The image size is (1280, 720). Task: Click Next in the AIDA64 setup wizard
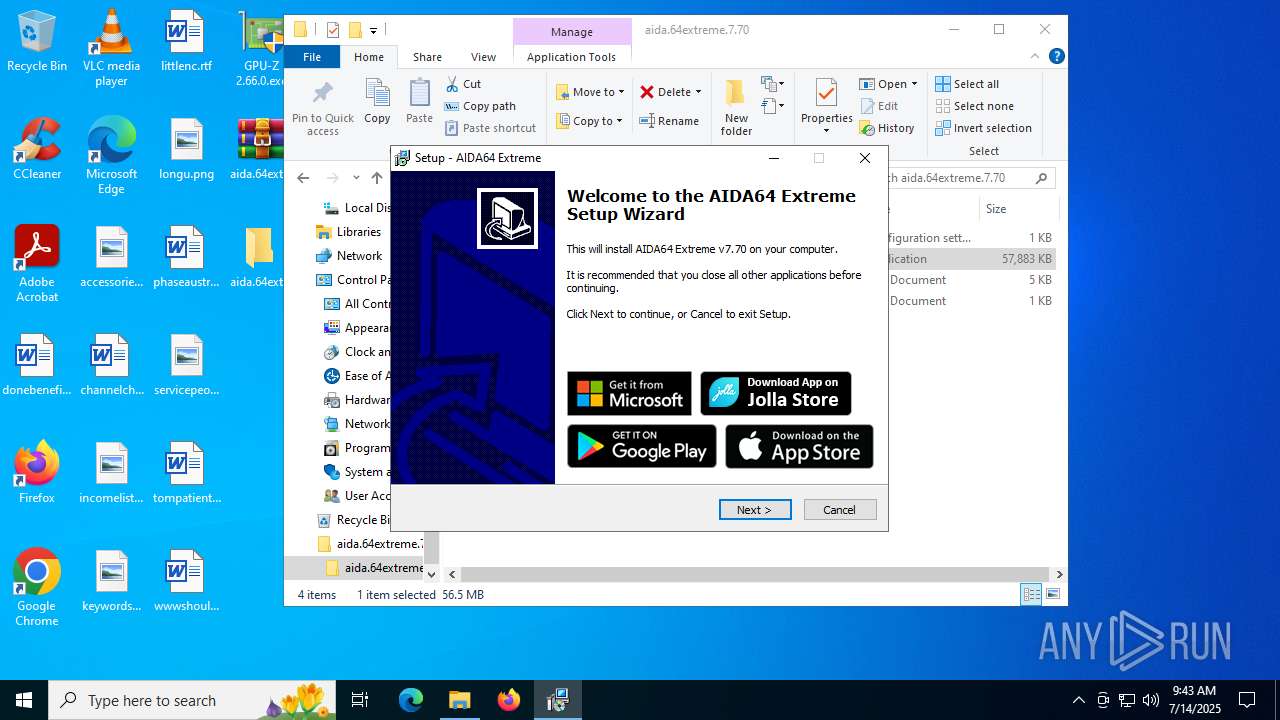[x=755, y=510]
